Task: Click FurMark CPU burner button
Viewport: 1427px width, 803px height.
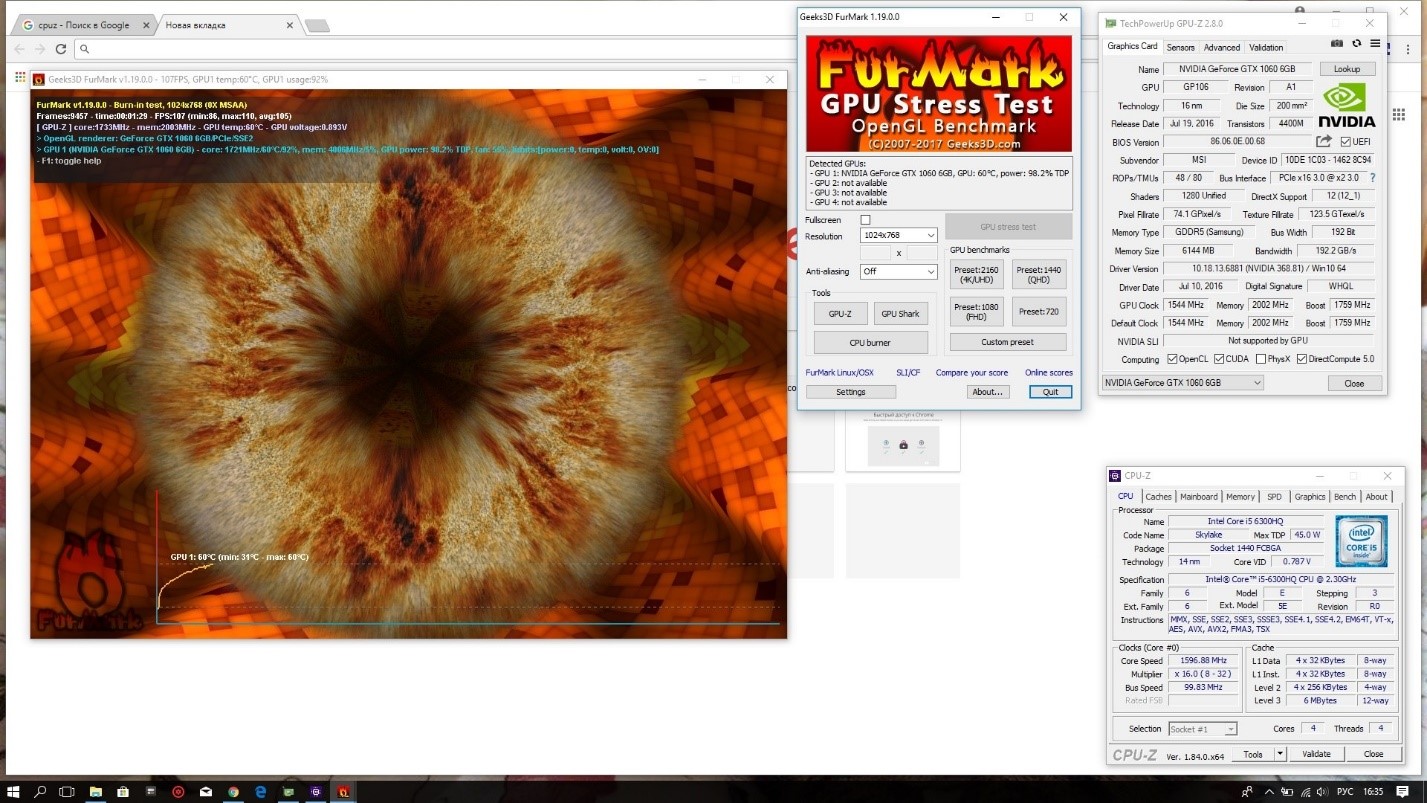Action: 870,343
